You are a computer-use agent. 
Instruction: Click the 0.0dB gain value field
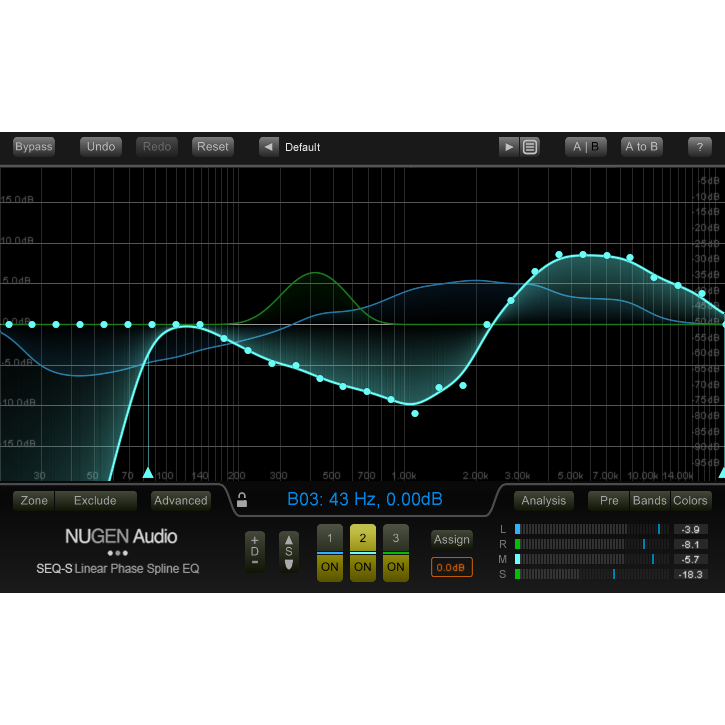451,568
